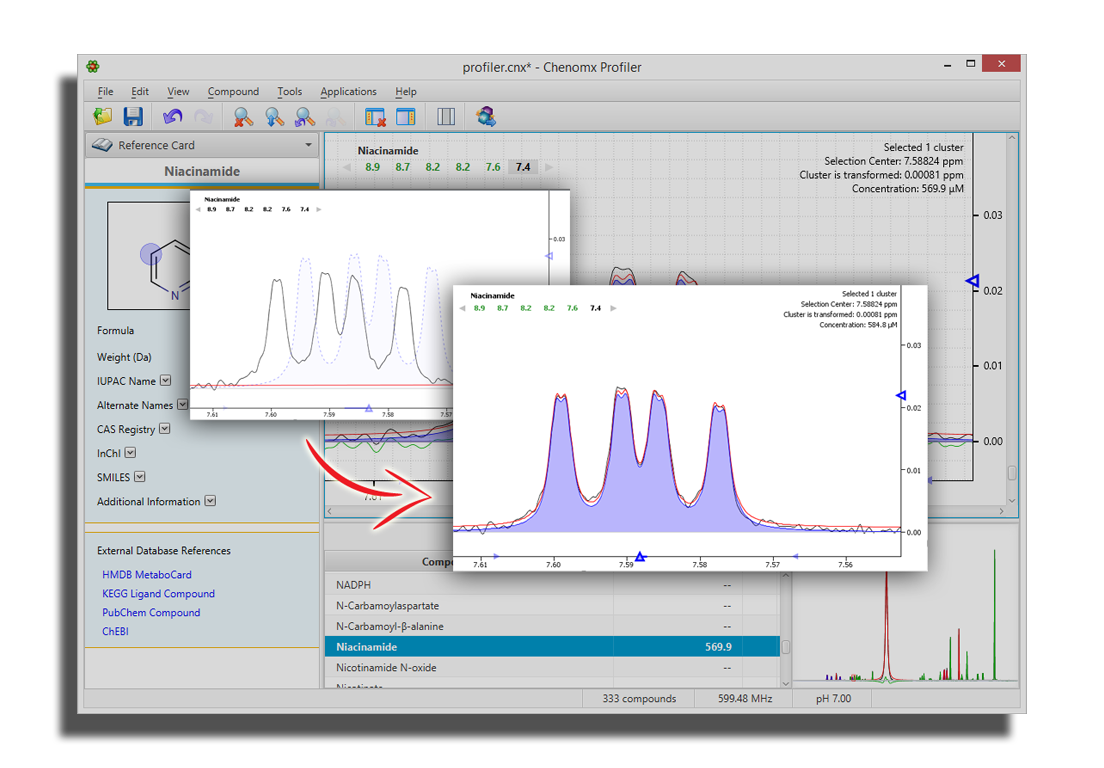Save the profile with the floppy disk icon
The width and height of the screenshot is (1104, 768).
click(133, 116)
